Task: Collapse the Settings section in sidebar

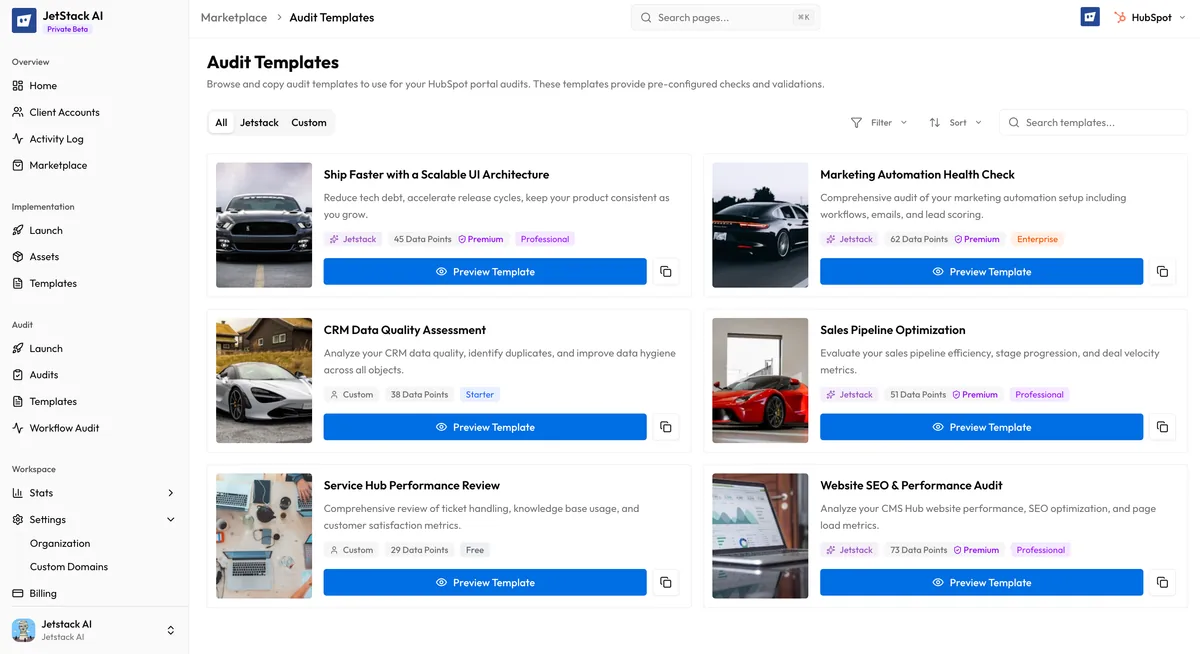Action: (x=170, y=519)
